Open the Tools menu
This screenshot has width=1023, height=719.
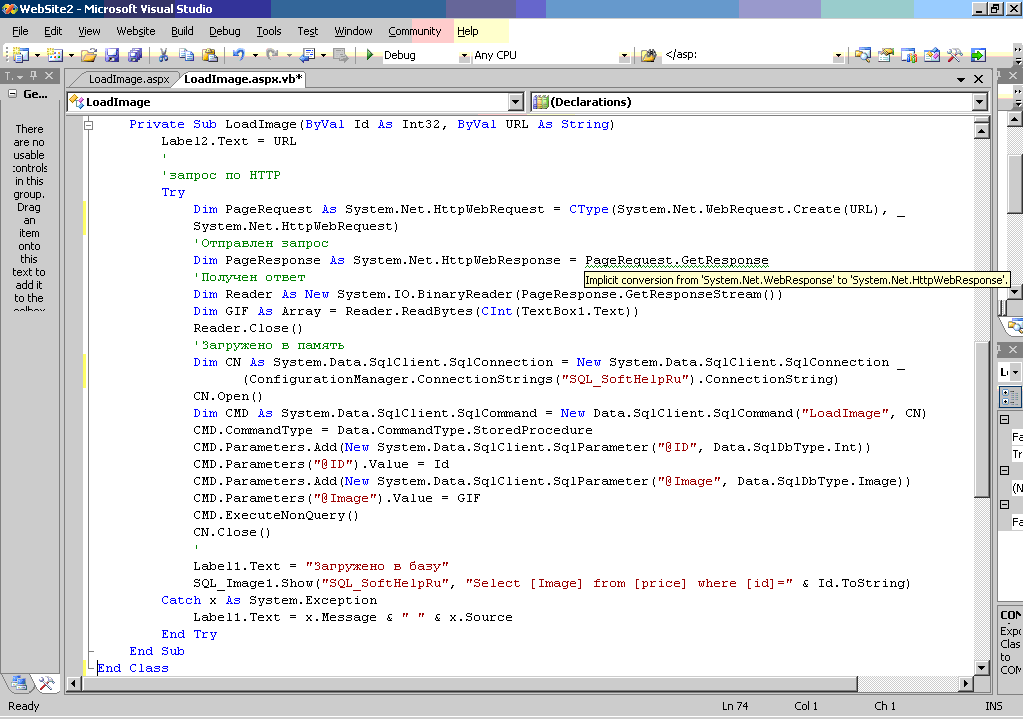(269, 31)
